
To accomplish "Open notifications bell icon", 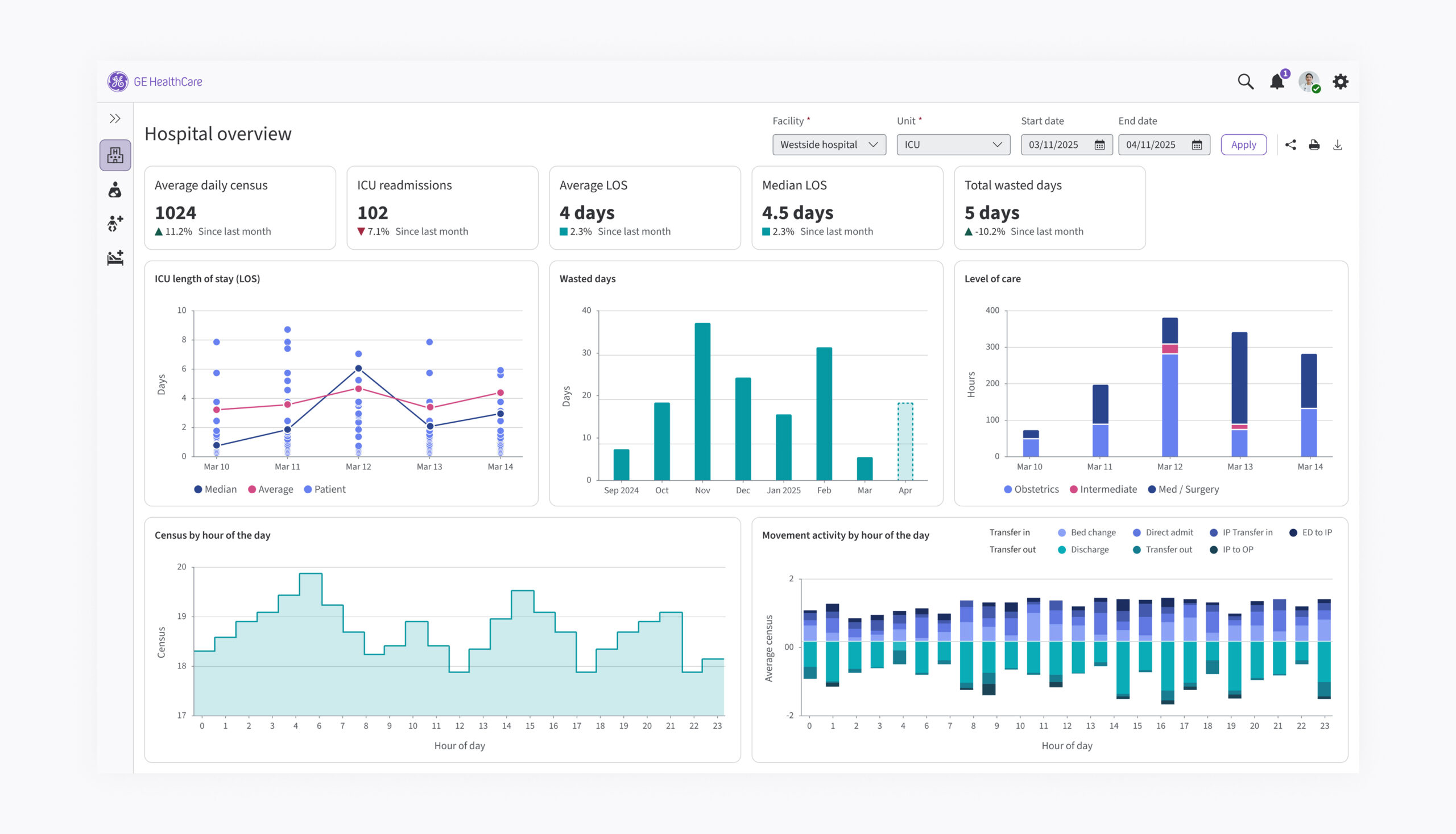I will [x=1277, y=82].
